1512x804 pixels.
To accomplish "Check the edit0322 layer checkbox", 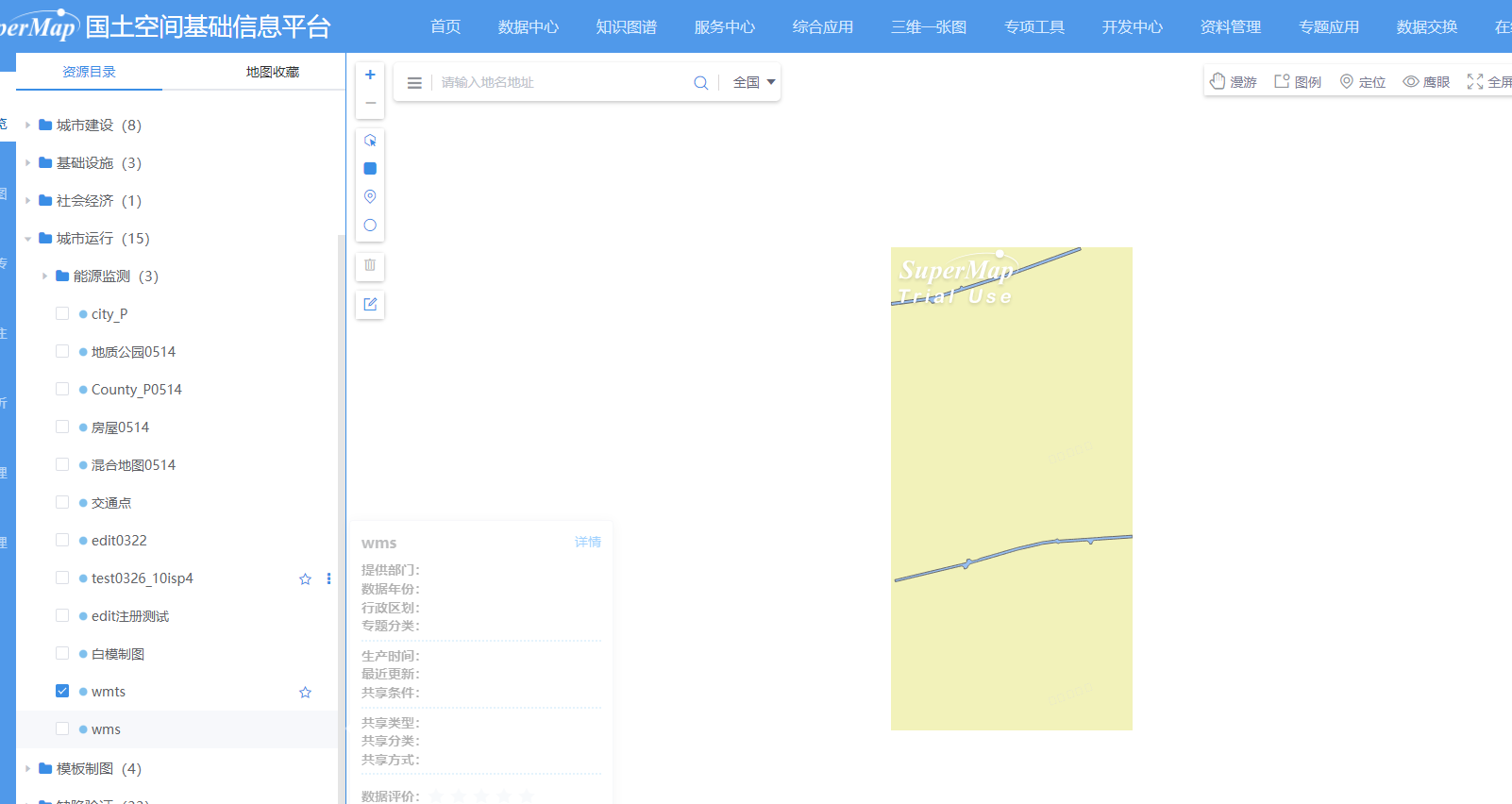I will point(62,540).
